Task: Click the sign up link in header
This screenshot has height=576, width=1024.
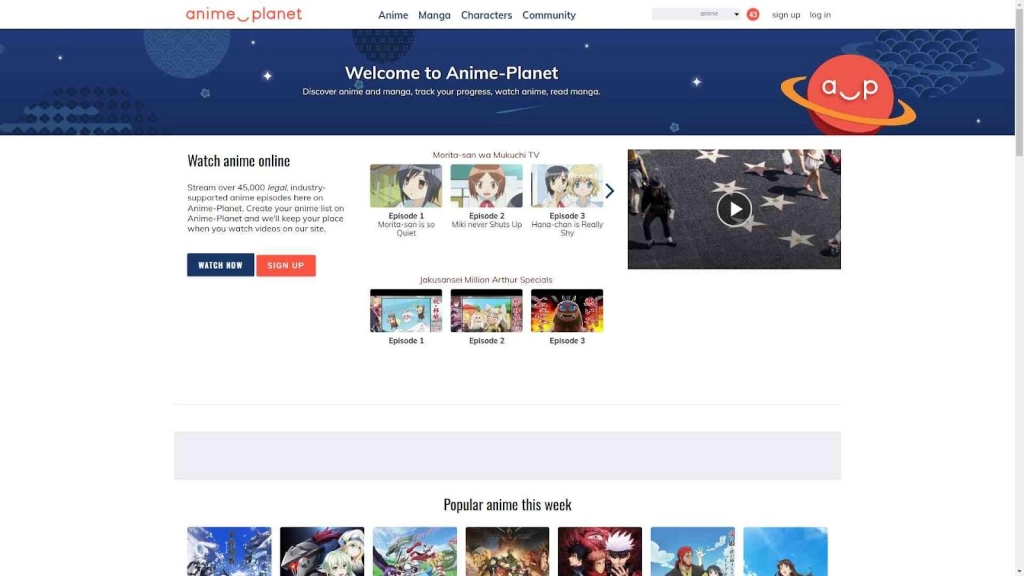Action: 786,15
